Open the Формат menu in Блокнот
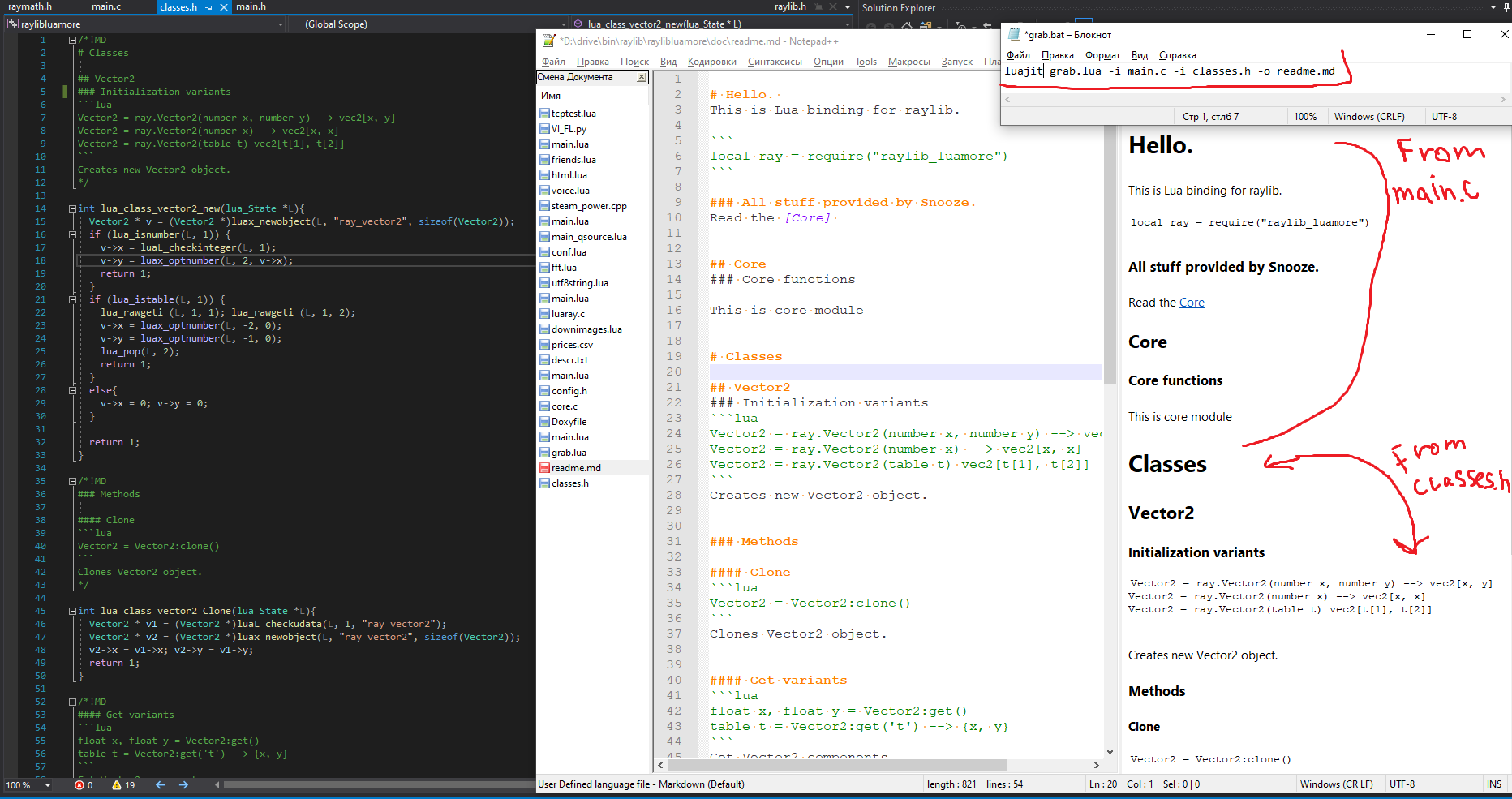This screenshot has width=1512, height=799. [1102, 55]
